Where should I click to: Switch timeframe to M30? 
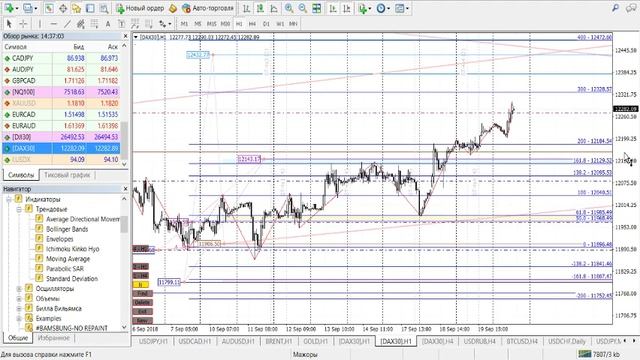[x=225, y=24]
